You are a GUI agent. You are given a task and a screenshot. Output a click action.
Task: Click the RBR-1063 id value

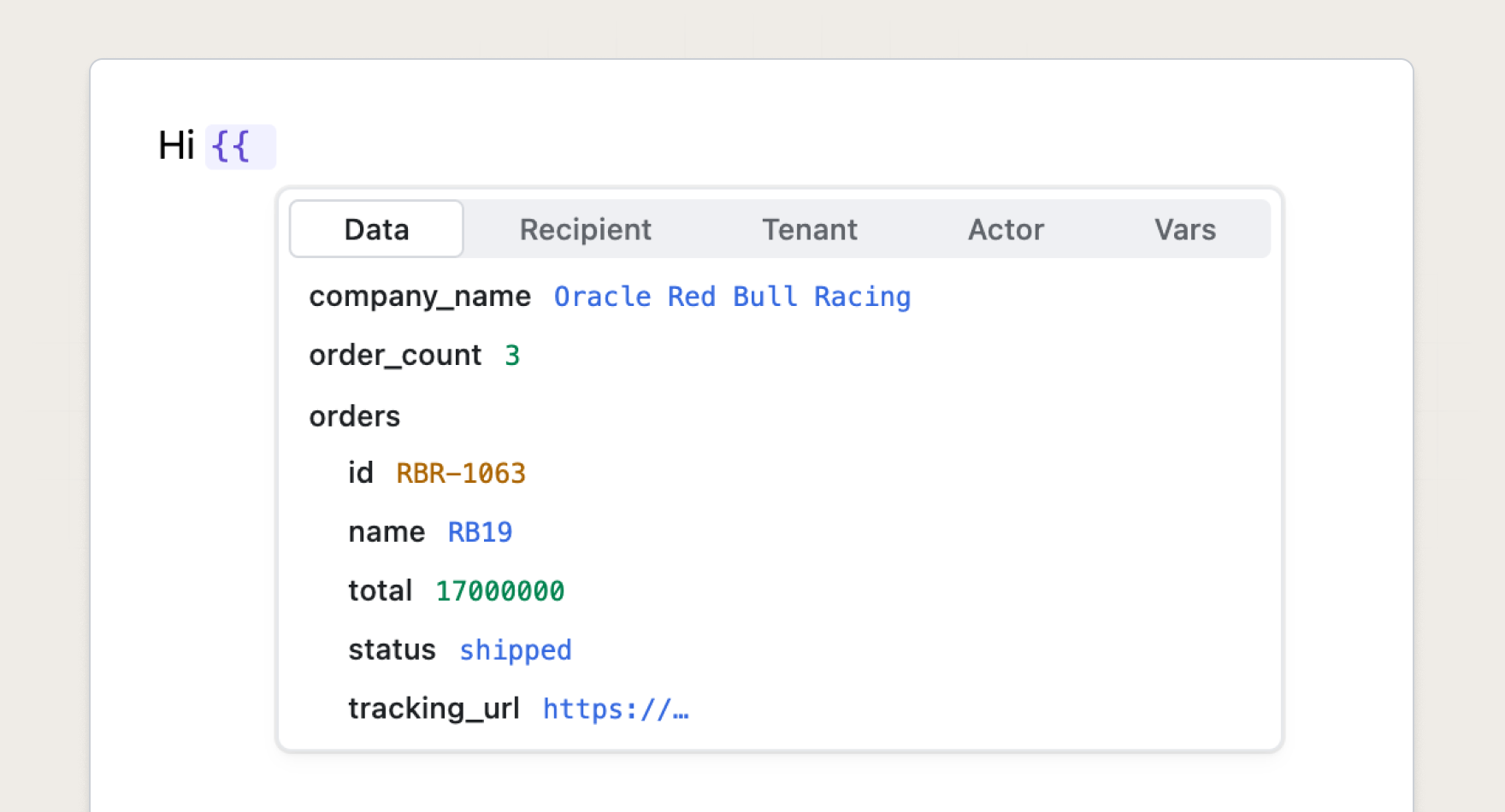[461, 473]
